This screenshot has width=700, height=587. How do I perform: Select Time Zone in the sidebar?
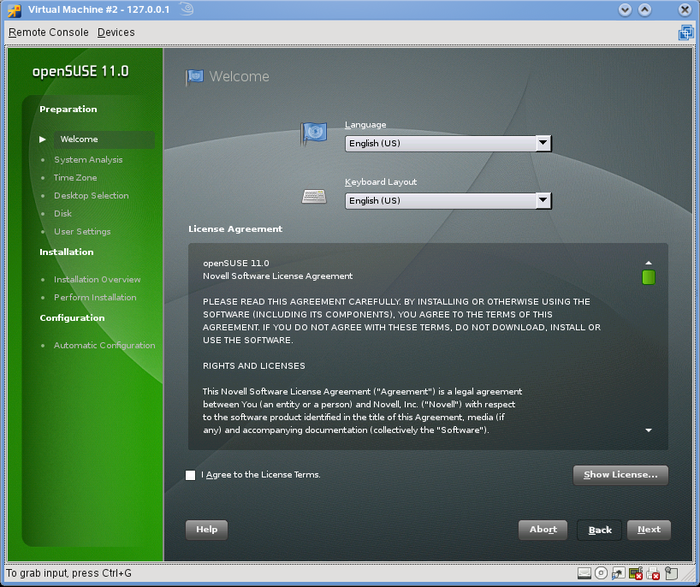pos(75,178)
